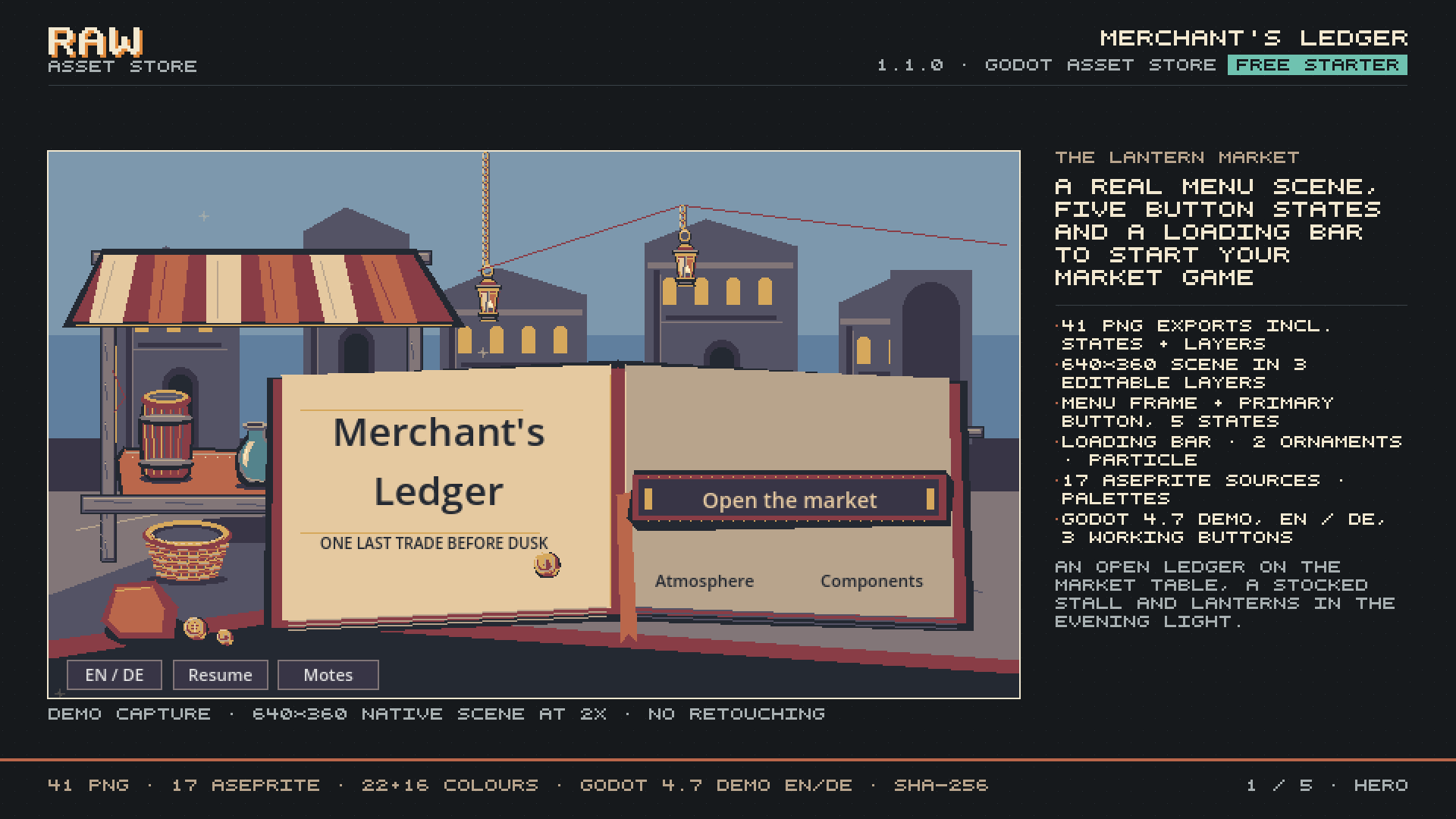
Task: Click the 'AN OPEN LEDGER ON THE MARKET TABLE' description
Action: [1225, 595]
